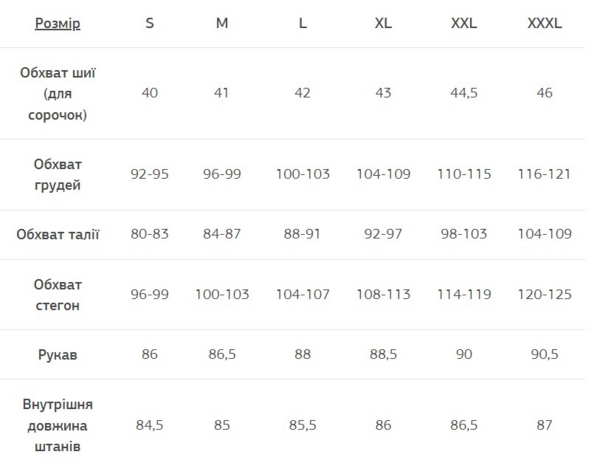Click waist girth value 88-91 for L
Screen dimensions: 600x460
(303, 235)
